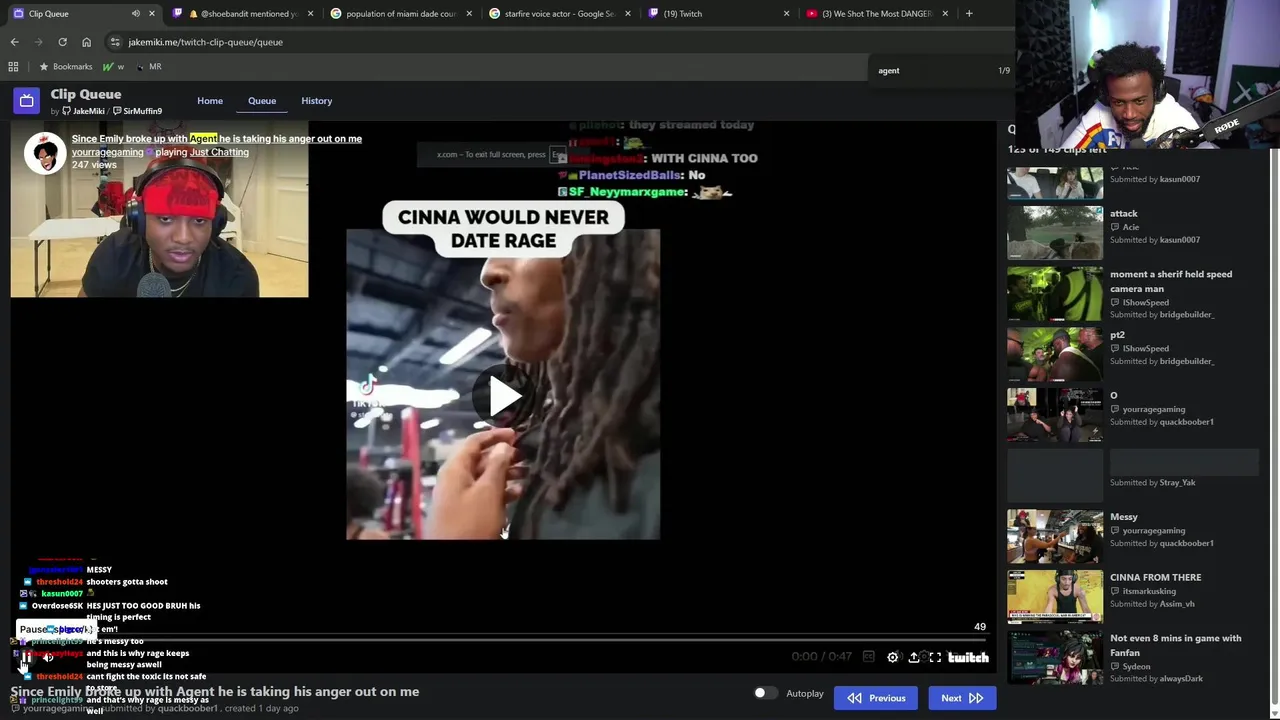The width and height of the screenshot is (1280, 720).
Task: Open SirMuffin9 author link
Action: 137,111
